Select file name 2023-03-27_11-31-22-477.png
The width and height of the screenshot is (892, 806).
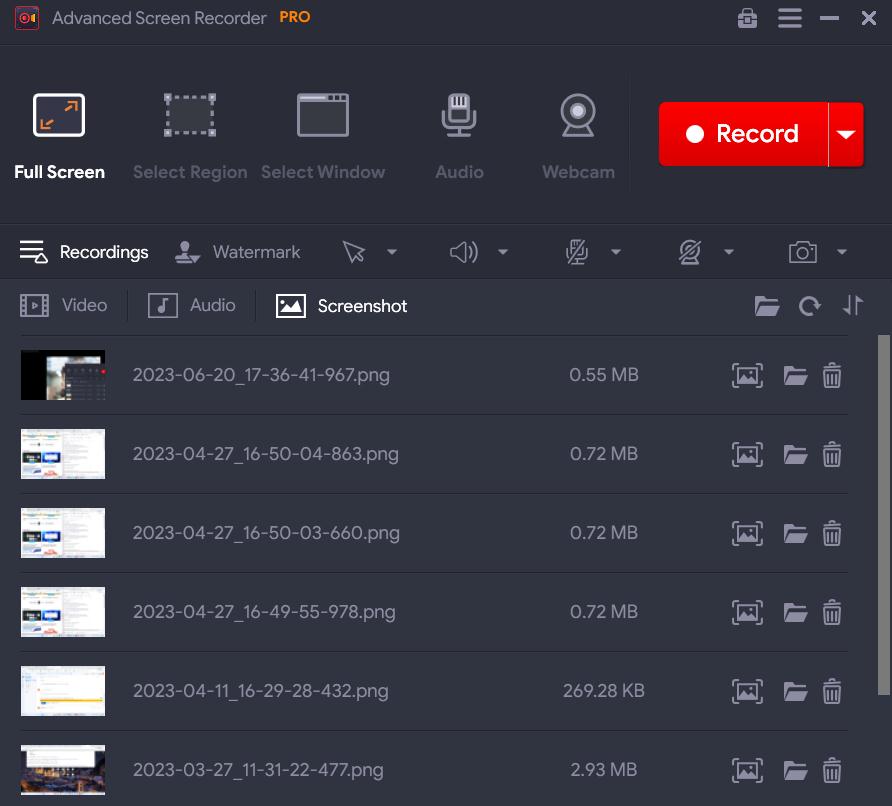(258, 770)
